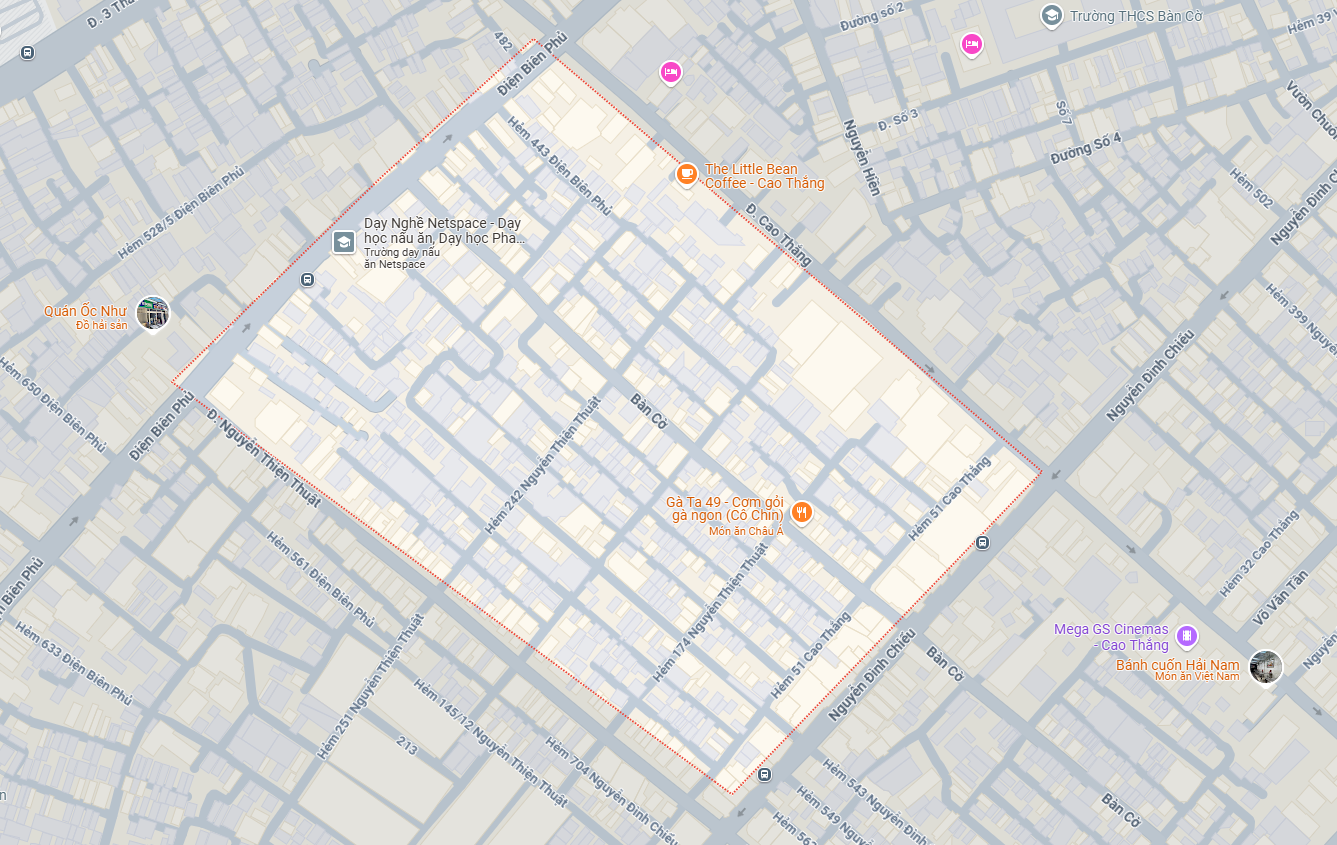Click the '482' number label near Điện Biên Phủ
1337x845 pixels.
pyautogui.click(x=503, y=41)
